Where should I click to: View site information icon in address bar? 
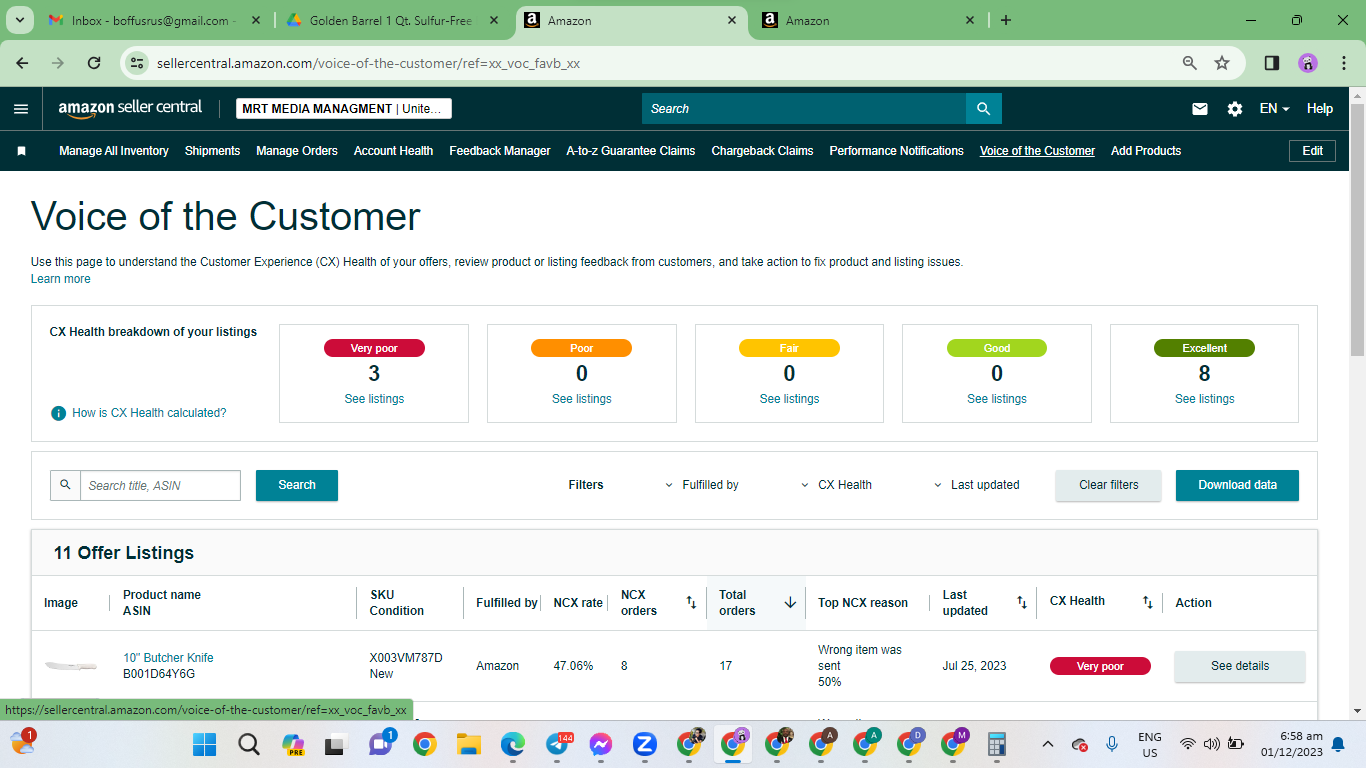click(138, 63)
